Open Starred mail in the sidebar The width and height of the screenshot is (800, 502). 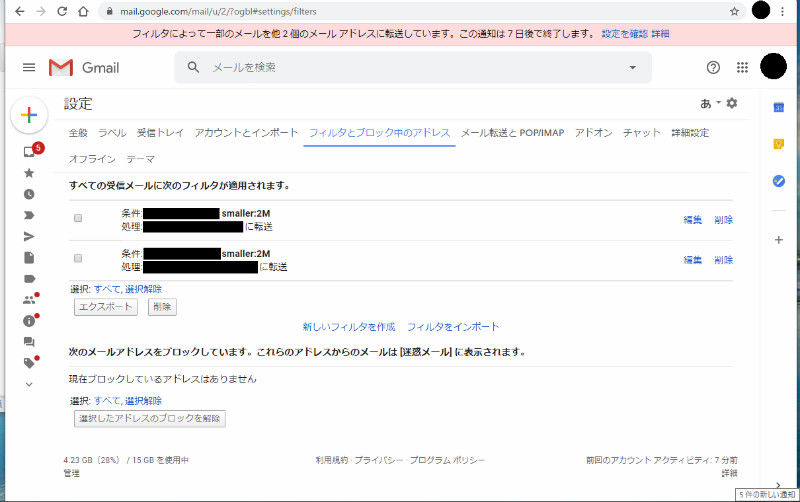pos(29,173)
